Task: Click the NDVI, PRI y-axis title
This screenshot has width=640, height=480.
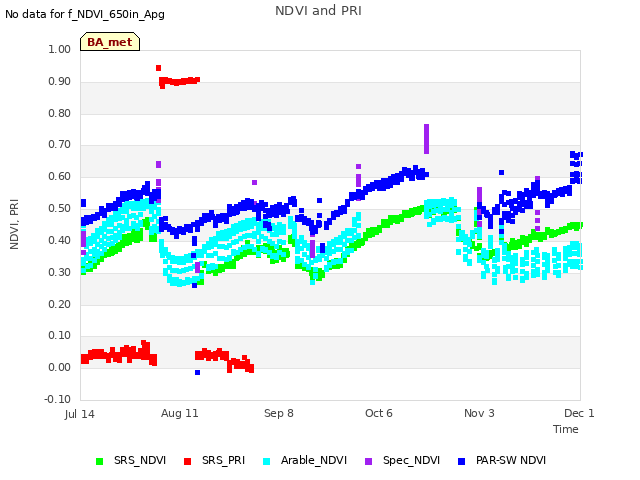Action: (14, 224)
